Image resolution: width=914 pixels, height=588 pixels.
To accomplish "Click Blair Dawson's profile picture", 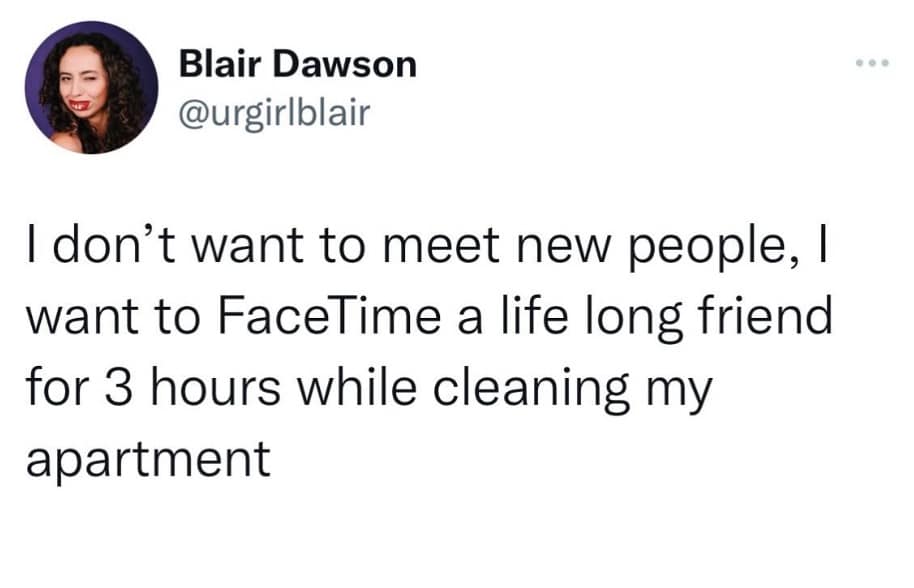I will pyautogui.click(x=91, y=87).
